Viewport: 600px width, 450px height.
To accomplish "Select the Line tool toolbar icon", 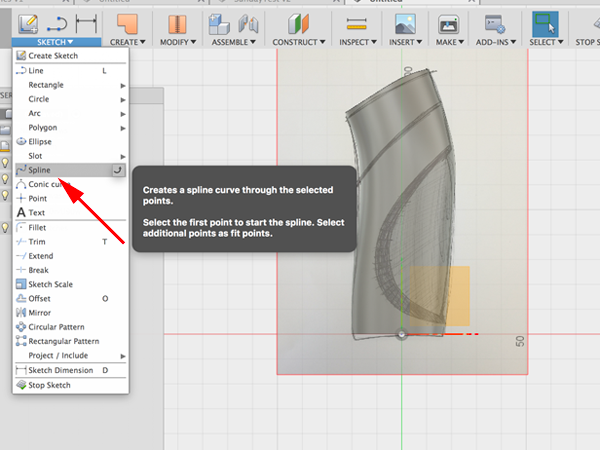I will [x=57, y=24].
